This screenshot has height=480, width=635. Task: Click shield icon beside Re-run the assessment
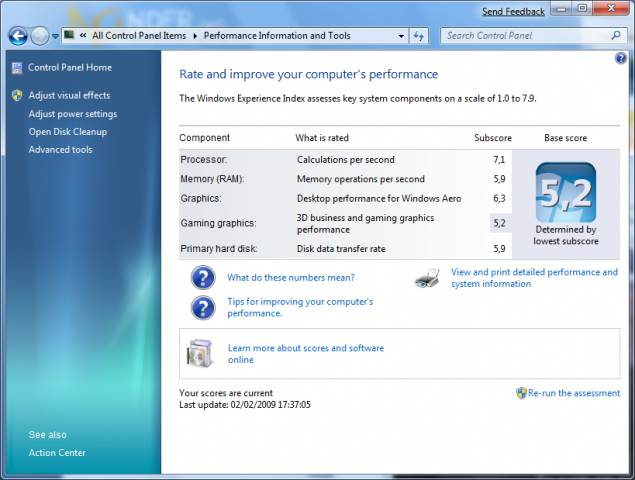(x=521, y=393)
